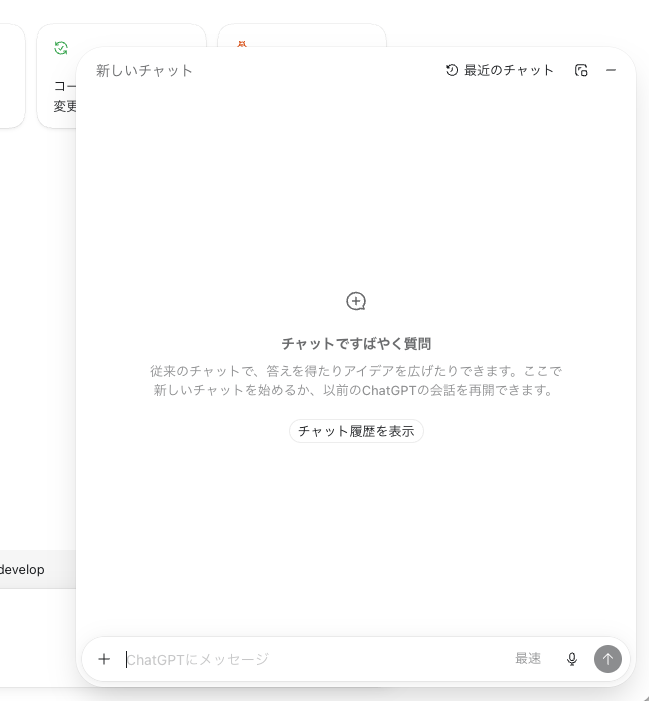
Task: Click the 新しいチャット title text
Action: point(144,71)
